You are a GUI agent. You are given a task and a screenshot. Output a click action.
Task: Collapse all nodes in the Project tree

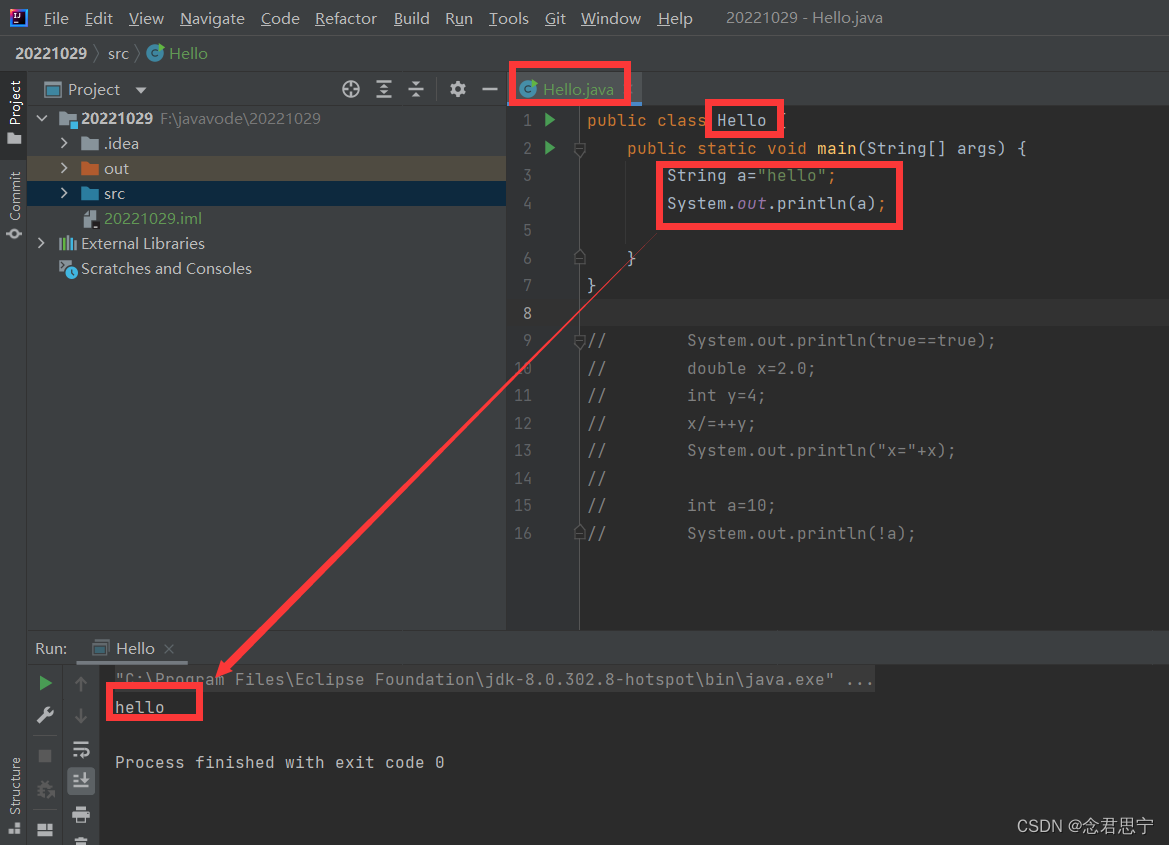point(416,89)
